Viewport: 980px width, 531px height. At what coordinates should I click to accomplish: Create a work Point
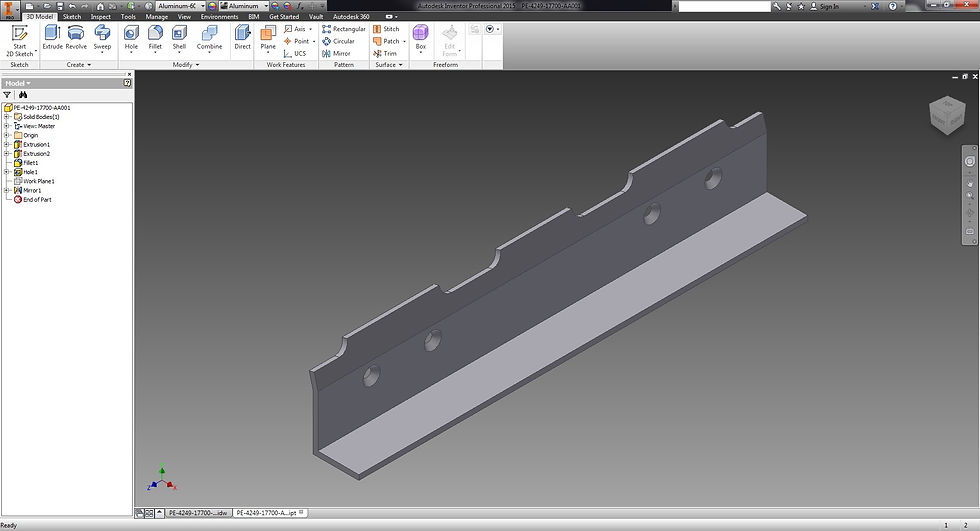(299, 41)
